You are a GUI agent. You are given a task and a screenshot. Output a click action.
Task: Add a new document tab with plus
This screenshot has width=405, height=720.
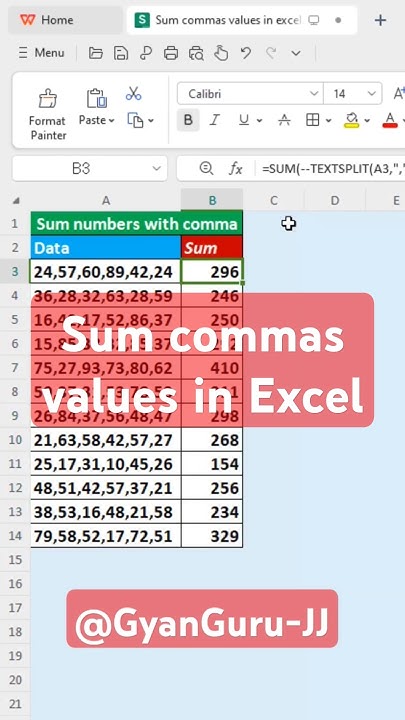380,20
